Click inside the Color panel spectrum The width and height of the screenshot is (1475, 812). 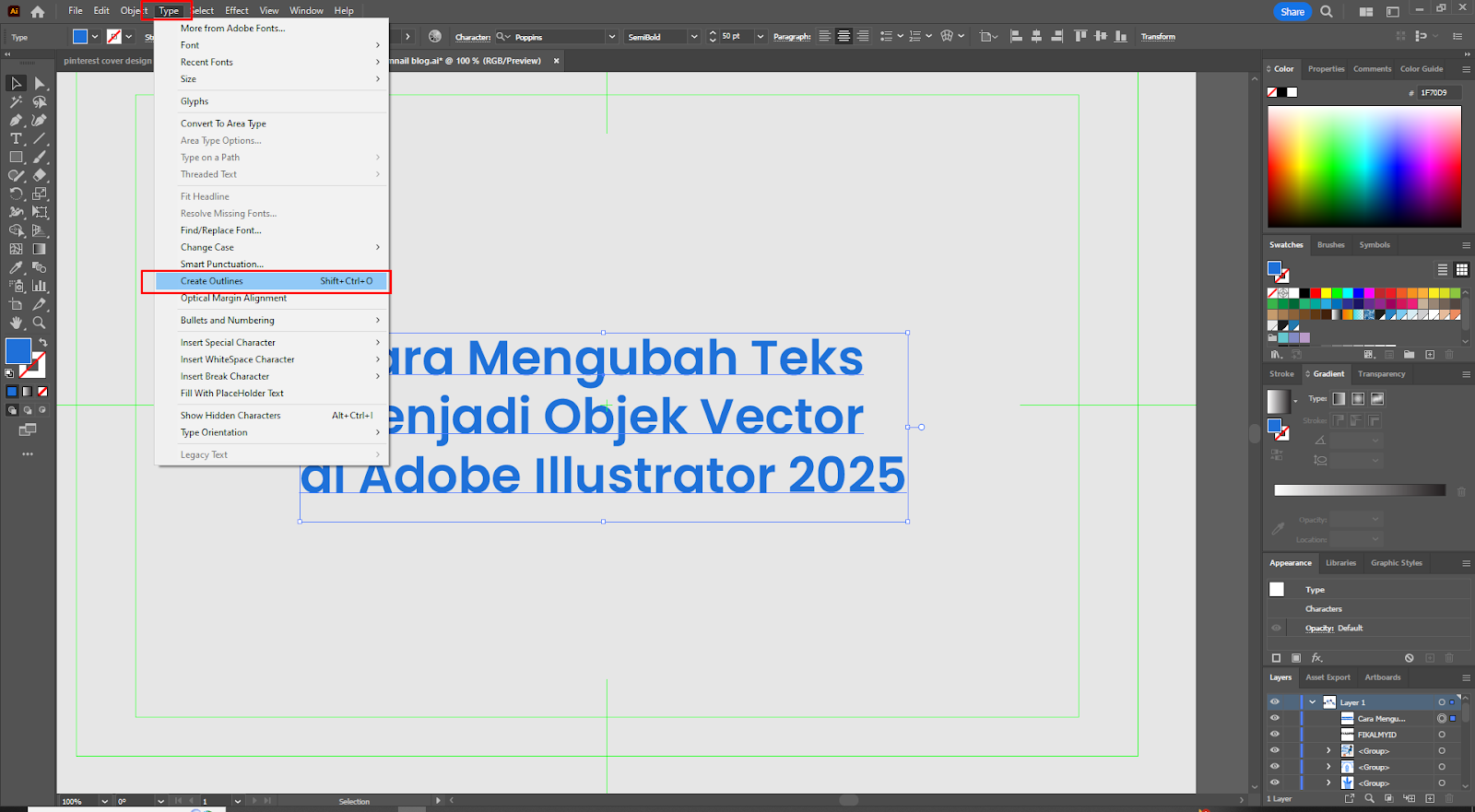1364,167
